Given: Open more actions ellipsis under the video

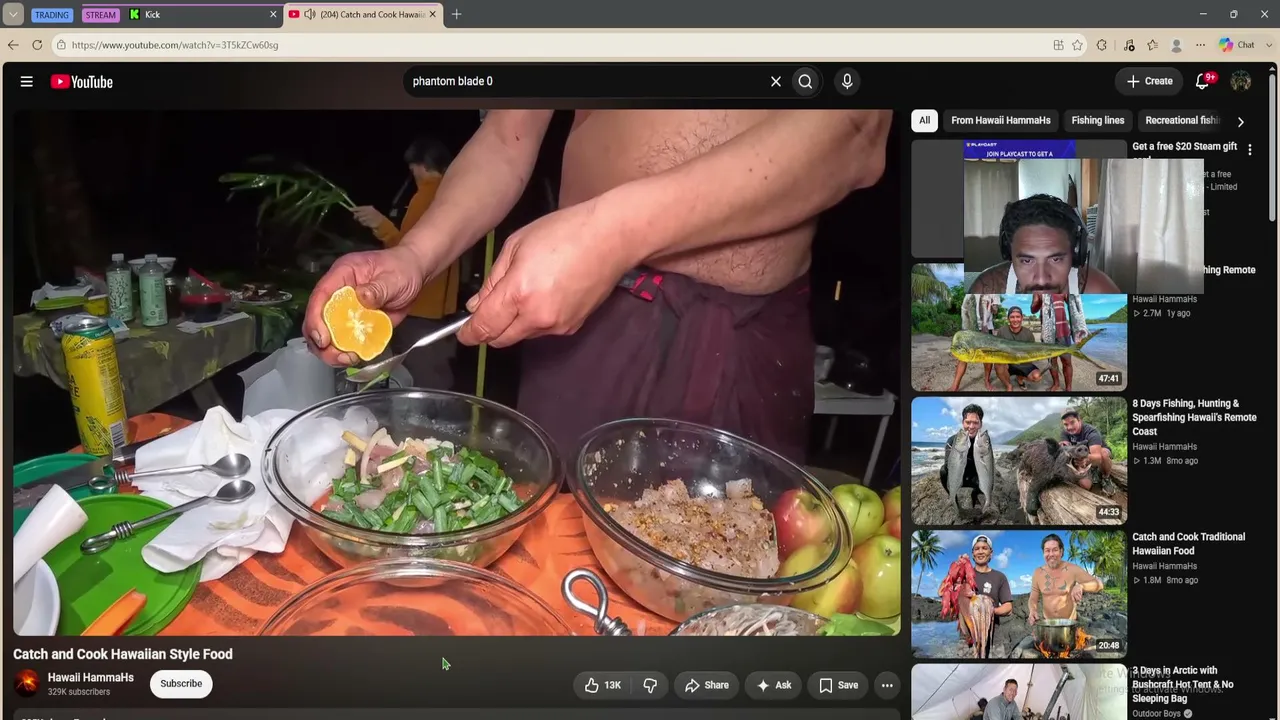Looking at the screenshot, I should pyautogui.click(x=887, y=685).
